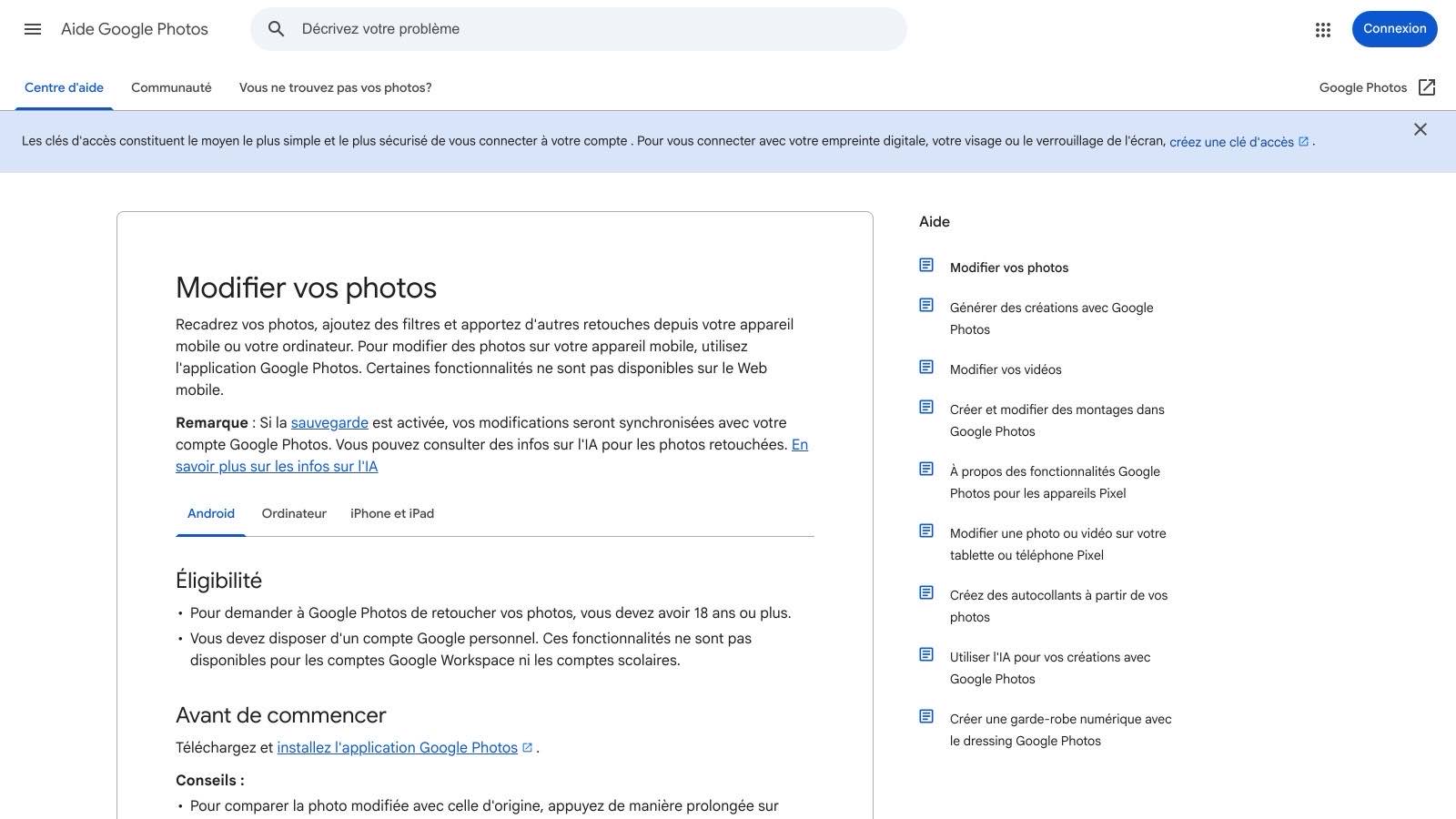Open Modifier vos photos sidebar article
This screenshot has width=1456, height=819.
[1009, 268]
